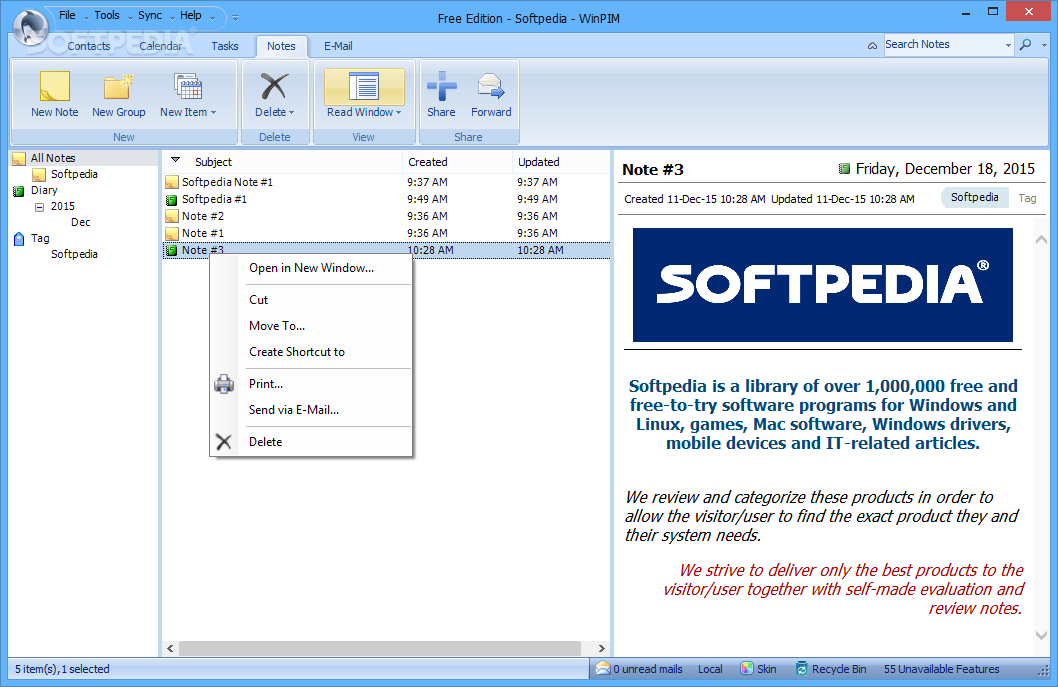
Task: Open the sort triangle in the list header
Action: pos(175,161)
